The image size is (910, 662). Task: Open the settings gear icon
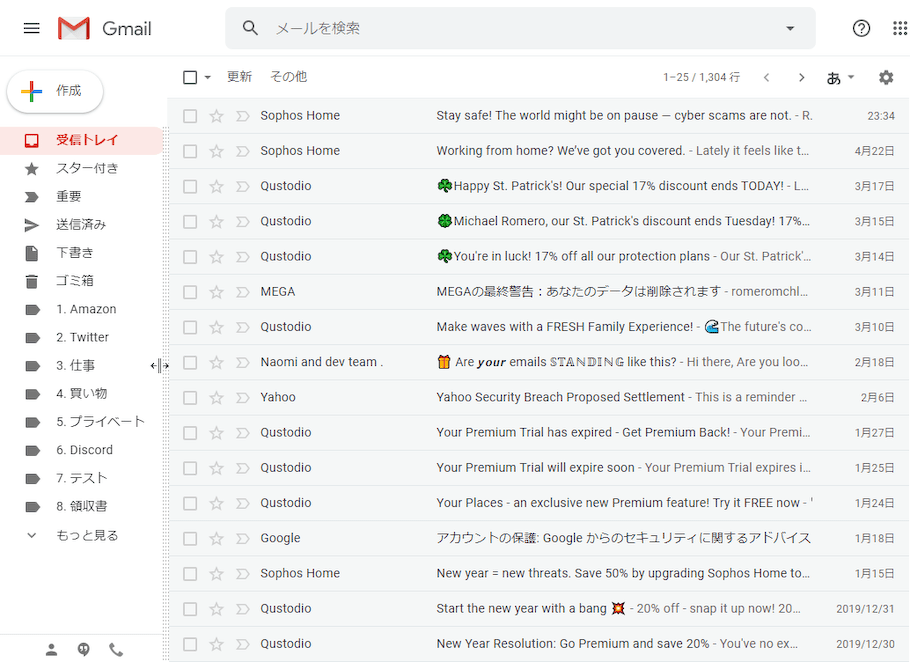886,77
